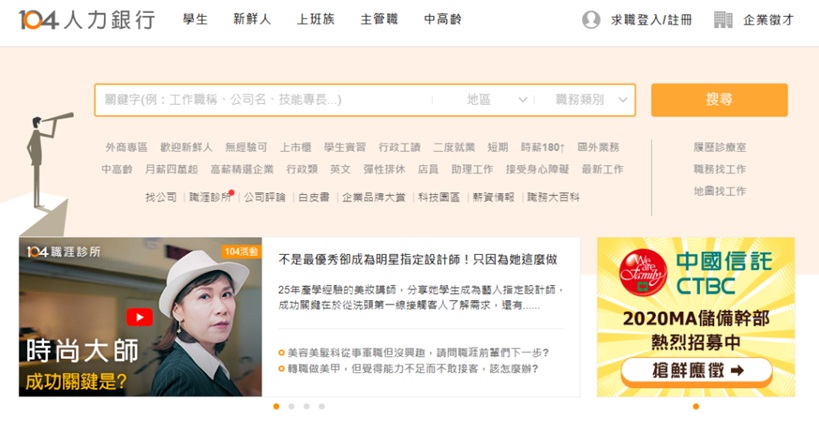This screenshot has width=819, height=433.
Task: Expand the 地區 dropdown
Action: 497,100
